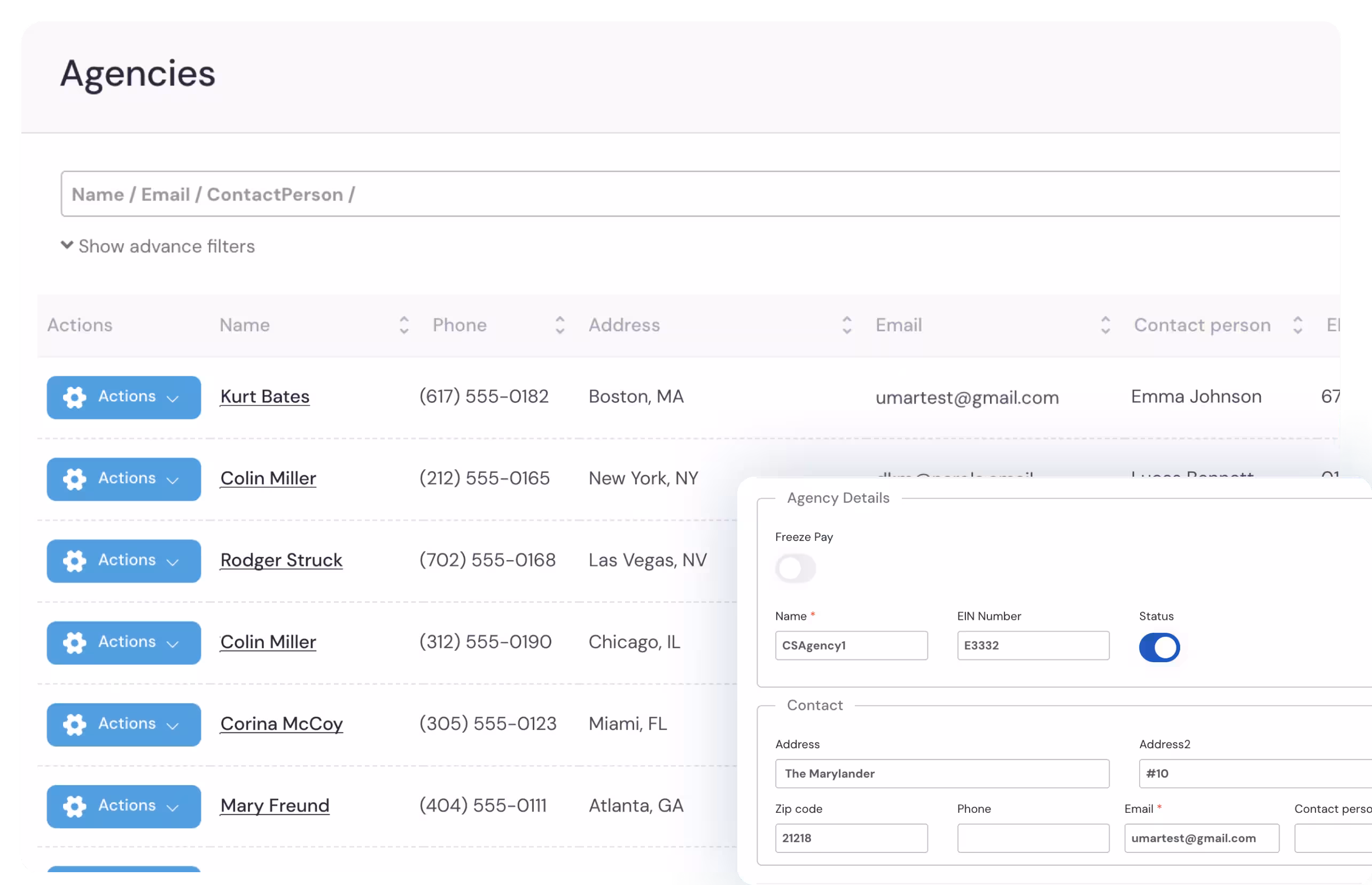Click phone number (305) 555-0123

click(488, 724)
